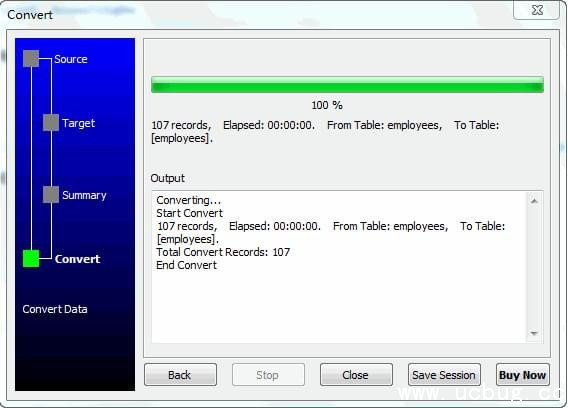Viewport: 568px width, 408px height.
Task: Click the green Convert step square icon
Action: click(x=31, y=259)
